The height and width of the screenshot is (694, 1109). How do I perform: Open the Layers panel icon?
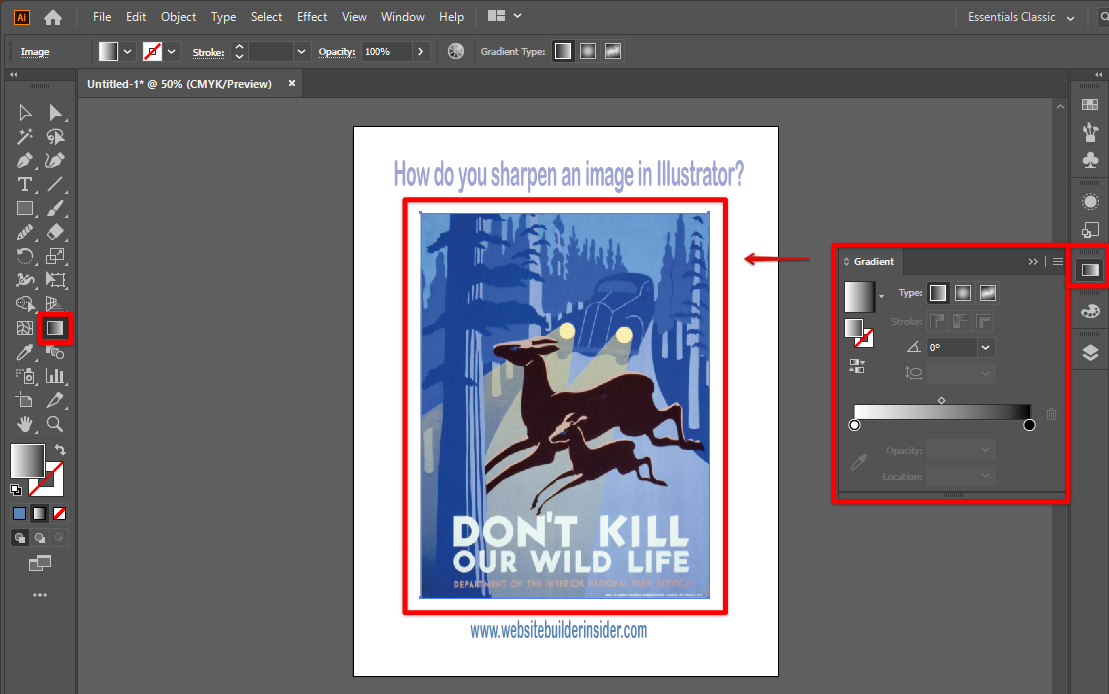point(1090,352)
